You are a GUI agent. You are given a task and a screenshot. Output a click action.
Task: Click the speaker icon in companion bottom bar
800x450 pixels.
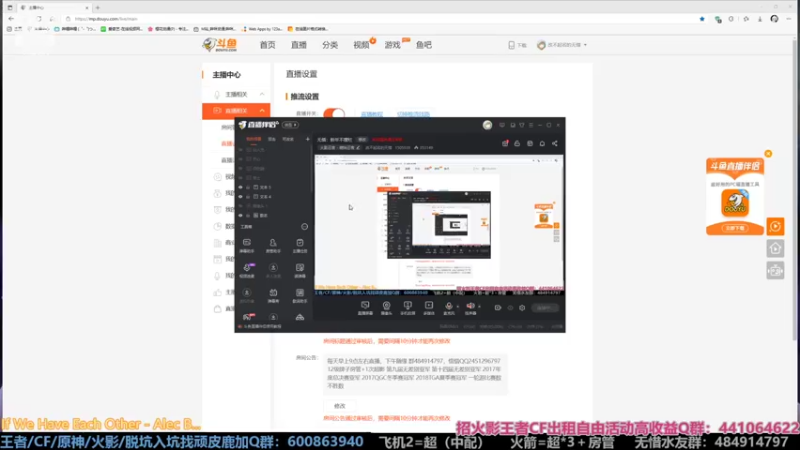pos(470,306)
